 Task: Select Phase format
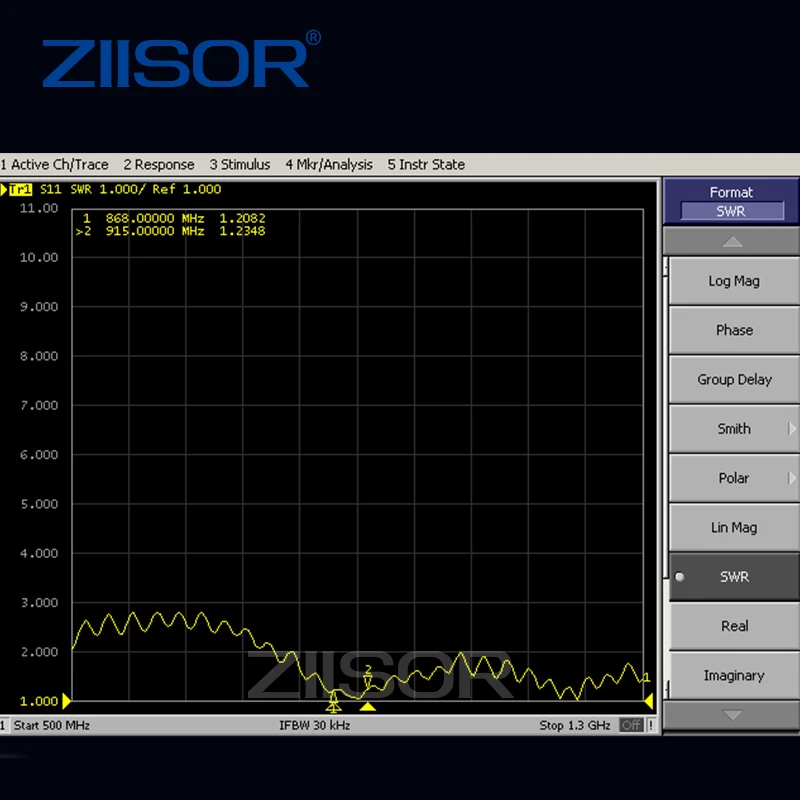pos(734,330)
